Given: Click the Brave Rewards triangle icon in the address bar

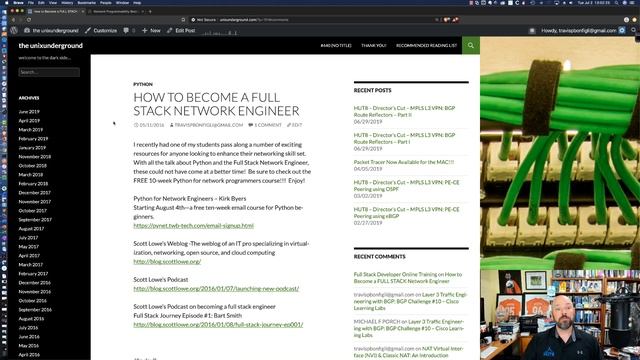Looking at the screenshot, I should click(x=455, y=20).
